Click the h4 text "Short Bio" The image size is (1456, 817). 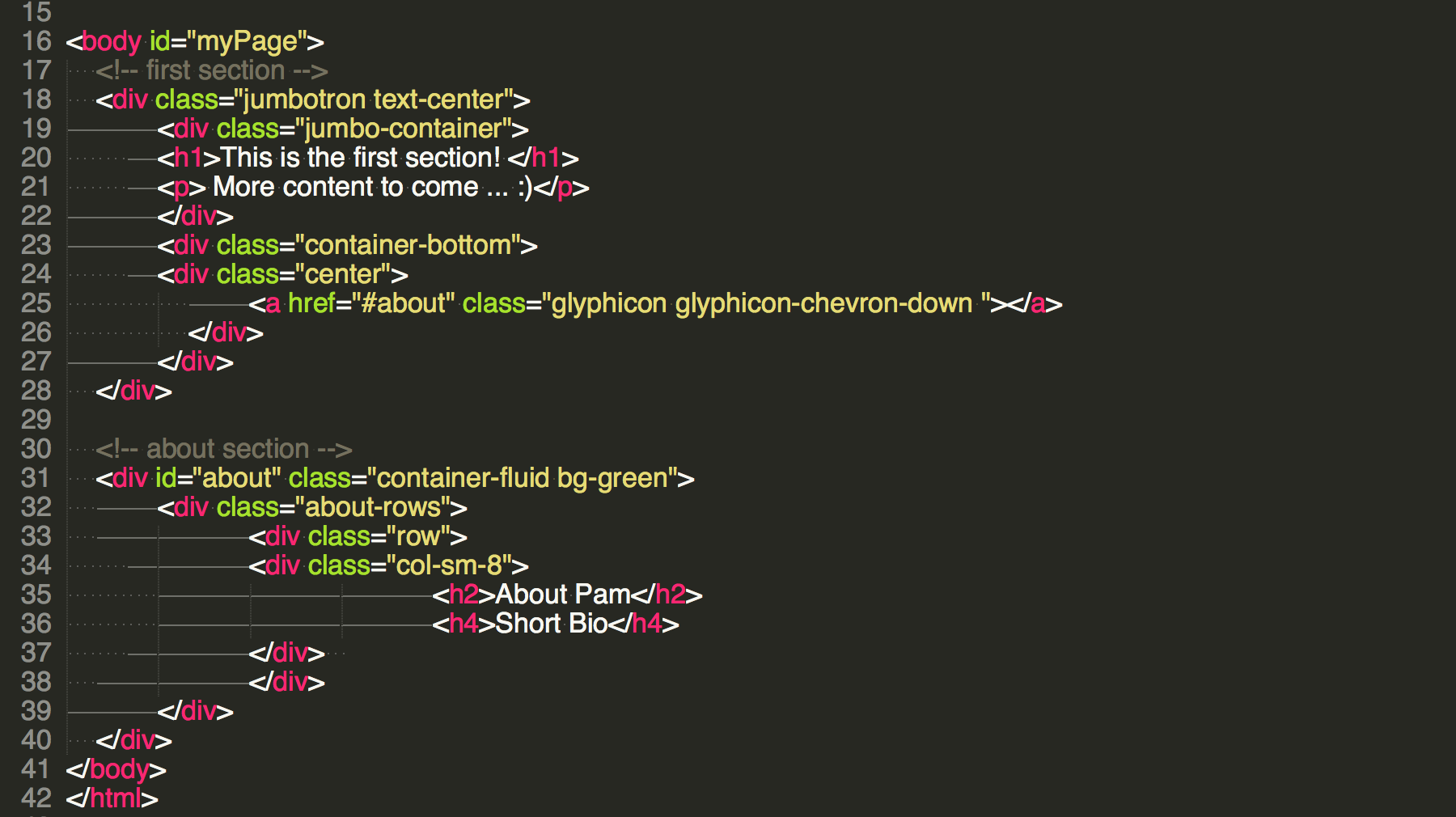[551, 624]
